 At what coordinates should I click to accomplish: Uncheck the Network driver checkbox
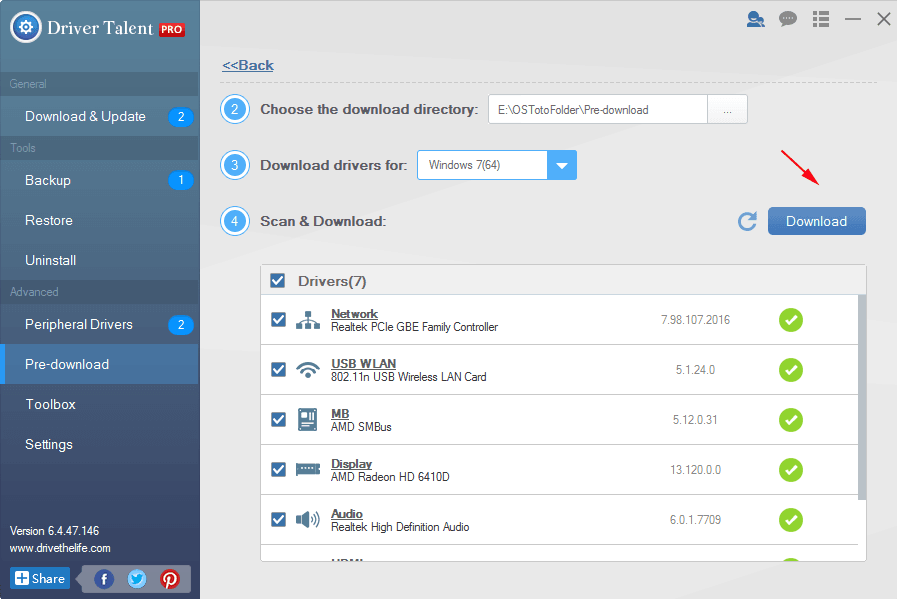coord(278,320)
